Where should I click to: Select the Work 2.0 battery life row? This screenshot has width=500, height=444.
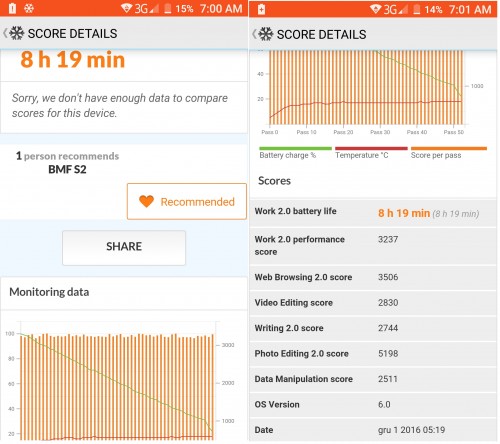[x=373, y=212]
